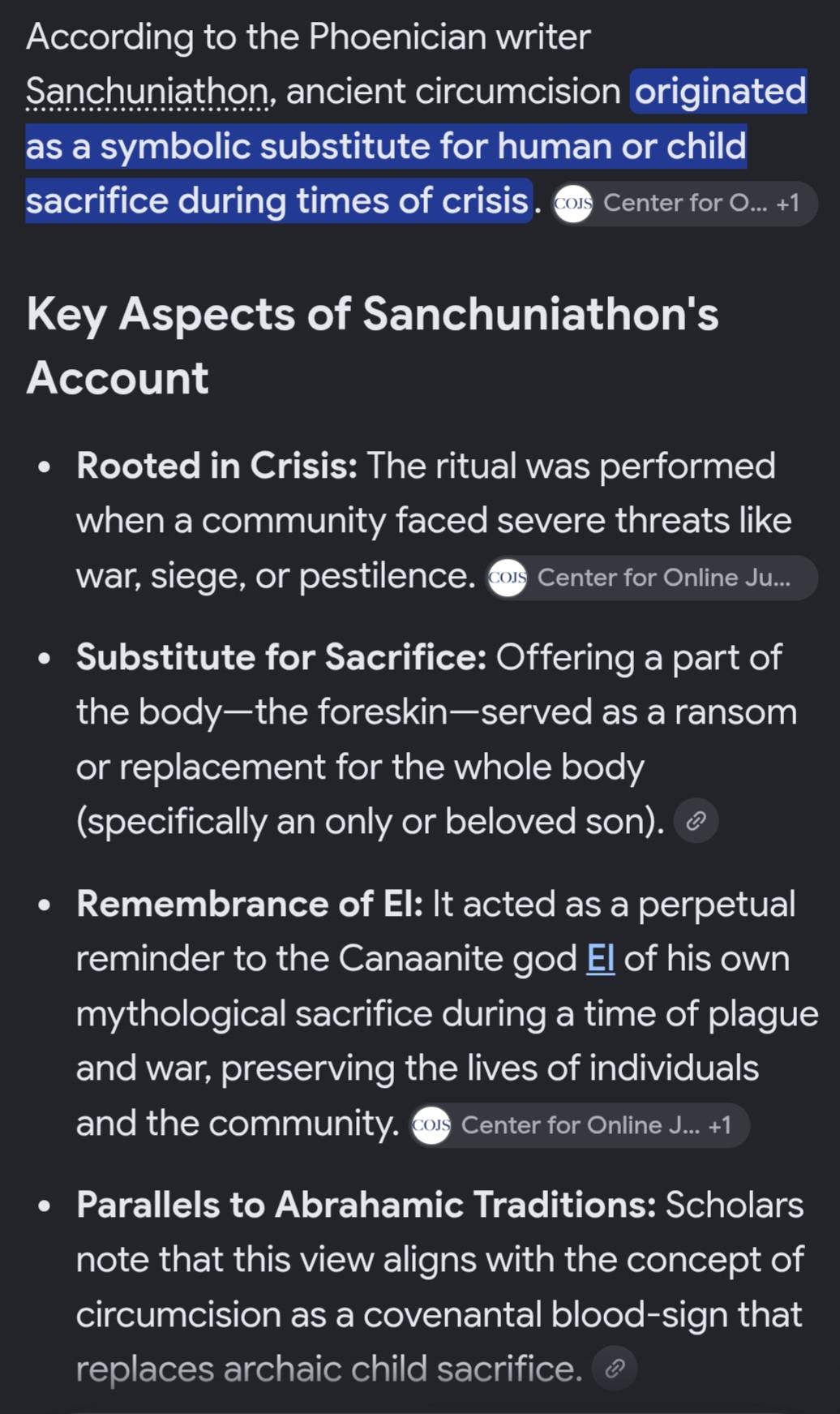The width and height of the screenshot is (840, 1414).
Task: Tap the COJS logo beside "pestilence."
Action: [508, 578]
